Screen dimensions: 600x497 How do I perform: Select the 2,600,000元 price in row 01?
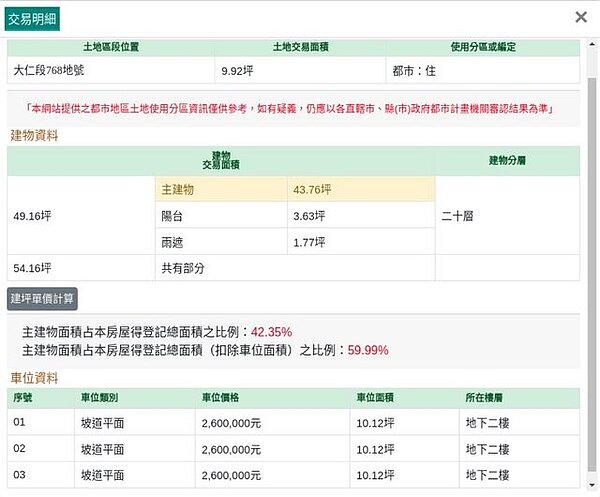tap(272, 422)
